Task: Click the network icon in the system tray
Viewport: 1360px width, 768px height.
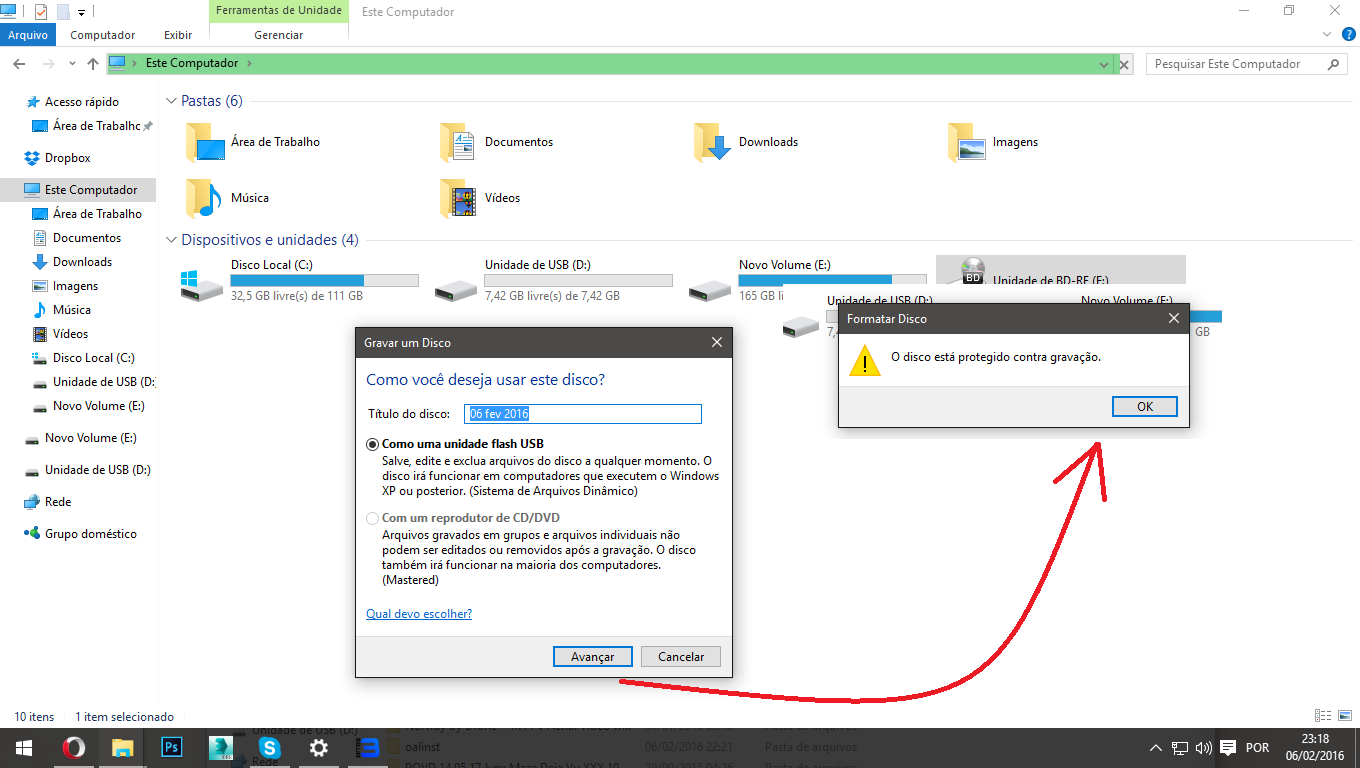Action: (1180, 748)
